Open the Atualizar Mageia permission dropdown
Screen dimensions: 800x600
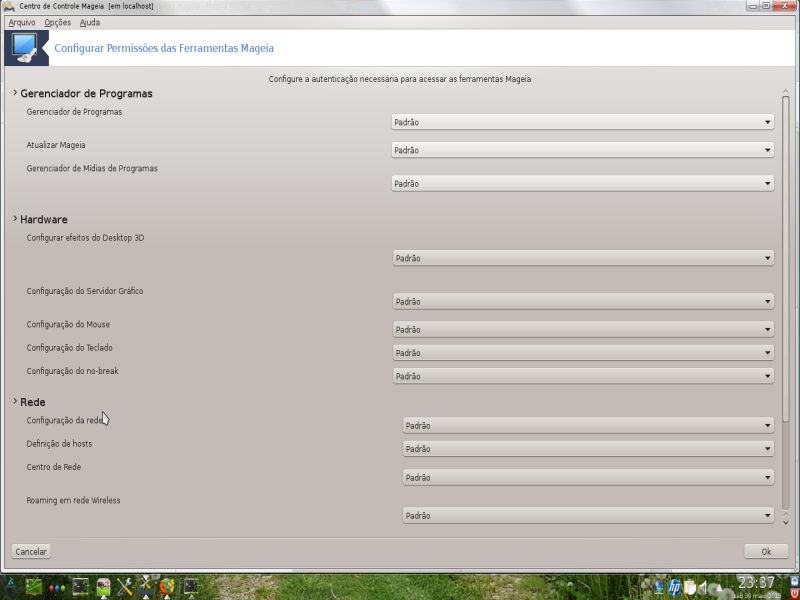(583, 150)
